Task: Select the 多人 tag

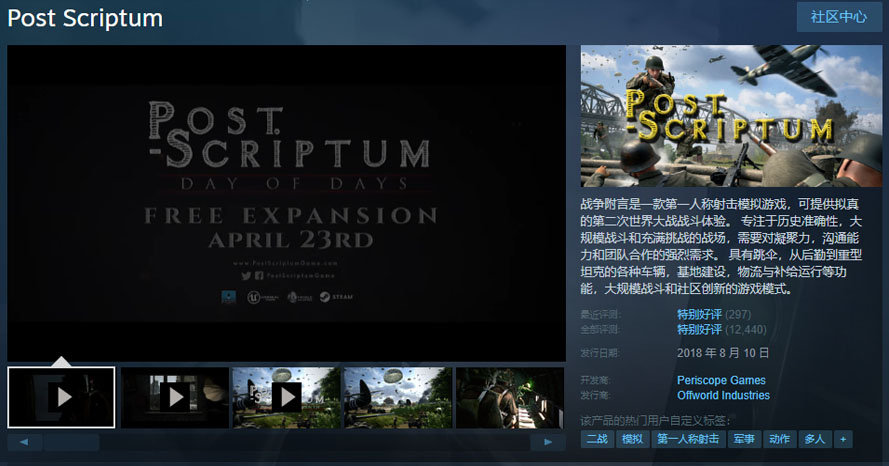Action: [815, 439]
